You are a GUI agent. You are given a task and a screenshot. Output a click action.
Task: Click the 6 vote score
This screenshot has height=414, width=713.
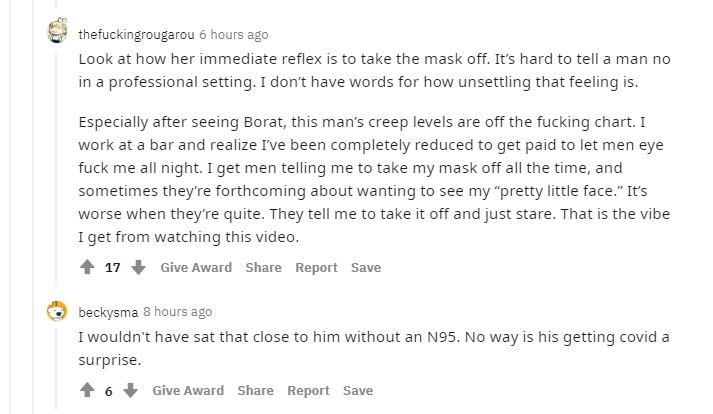(x=109, y=391)
